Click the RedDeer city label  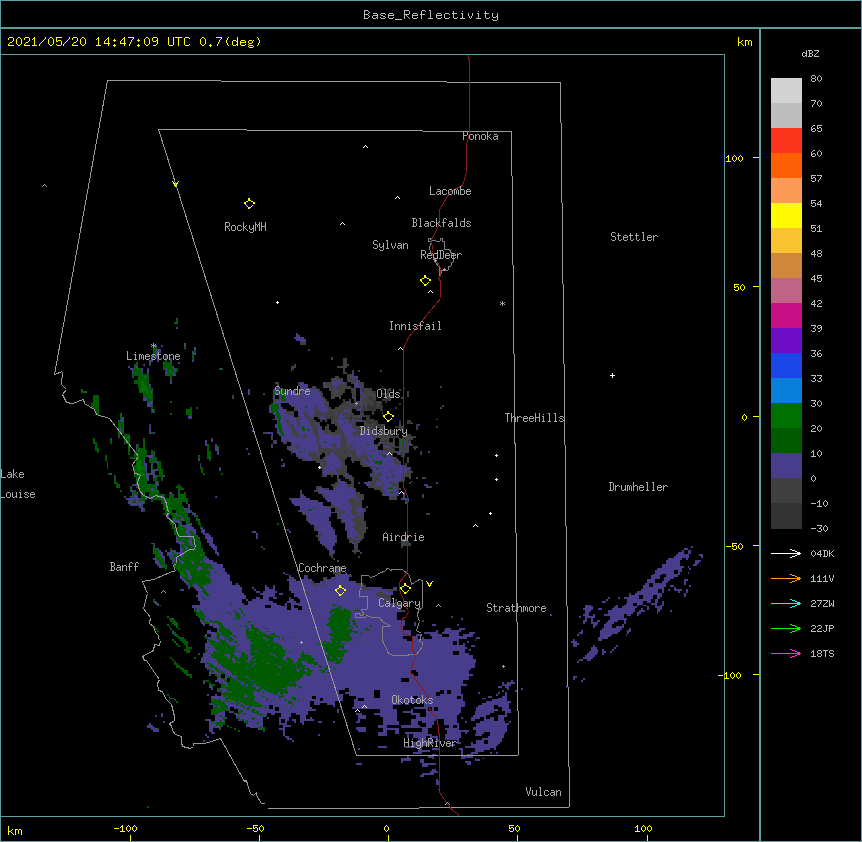point(441,255)
